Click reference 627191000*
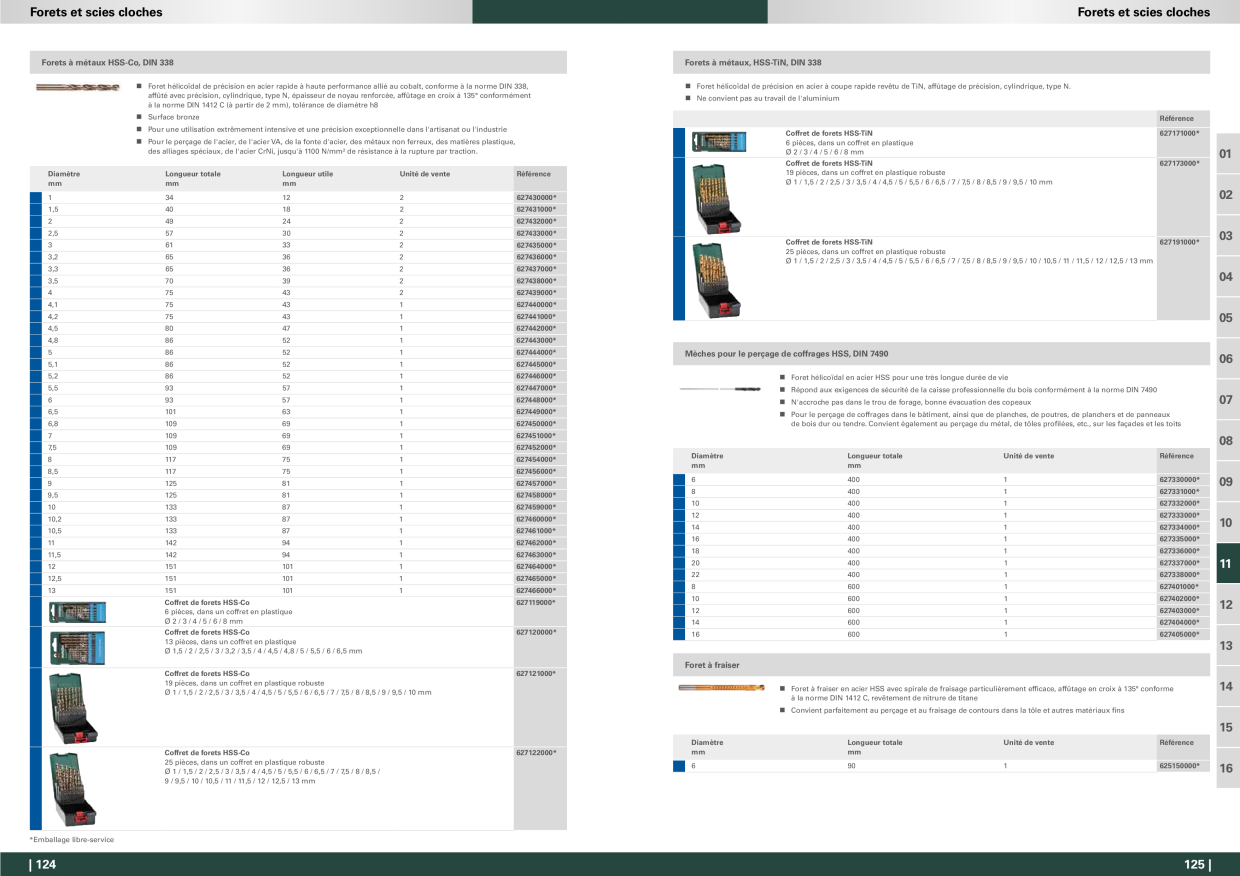 pos(1179,242)
